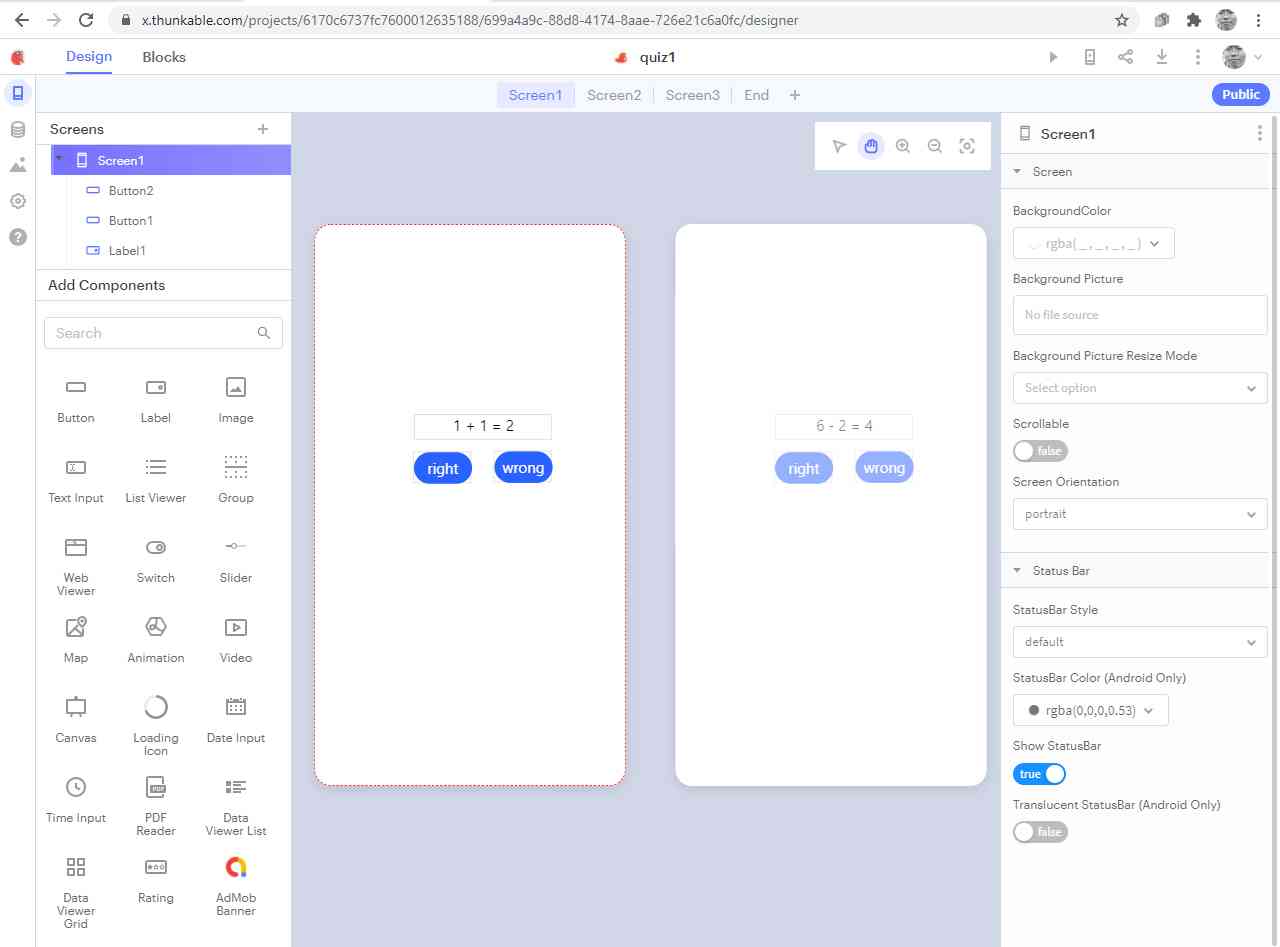Open the Screen Orientation dropdown
Image resolution: width=1280 pixels, height=947 pixels.
click(1139, 514)
